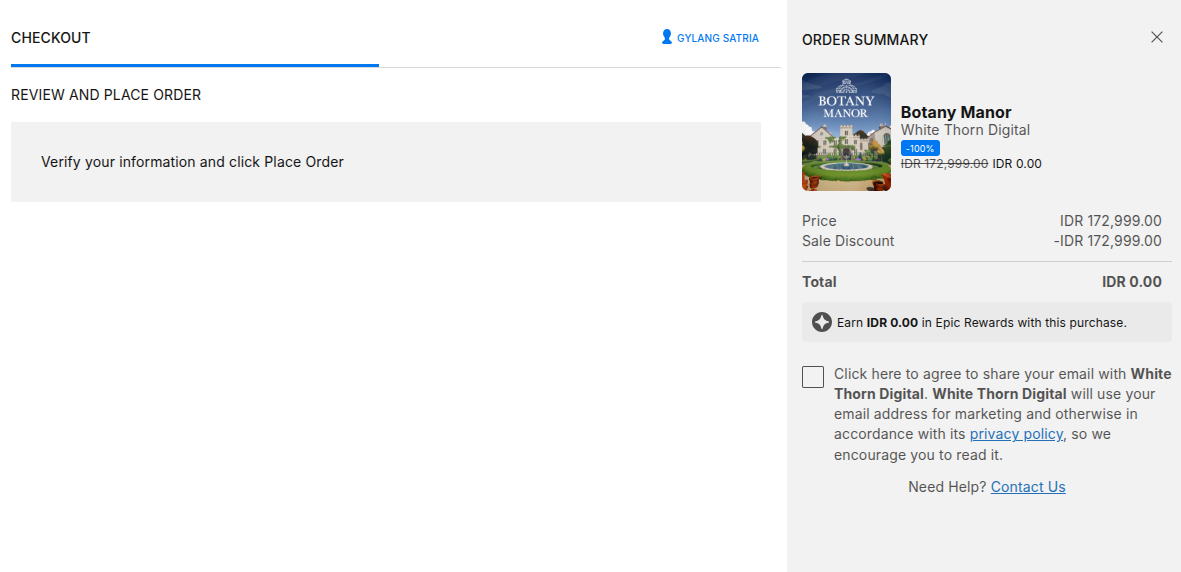Click the Verify your information message box
Screen dimensions: 1181x572
(385, 162)
